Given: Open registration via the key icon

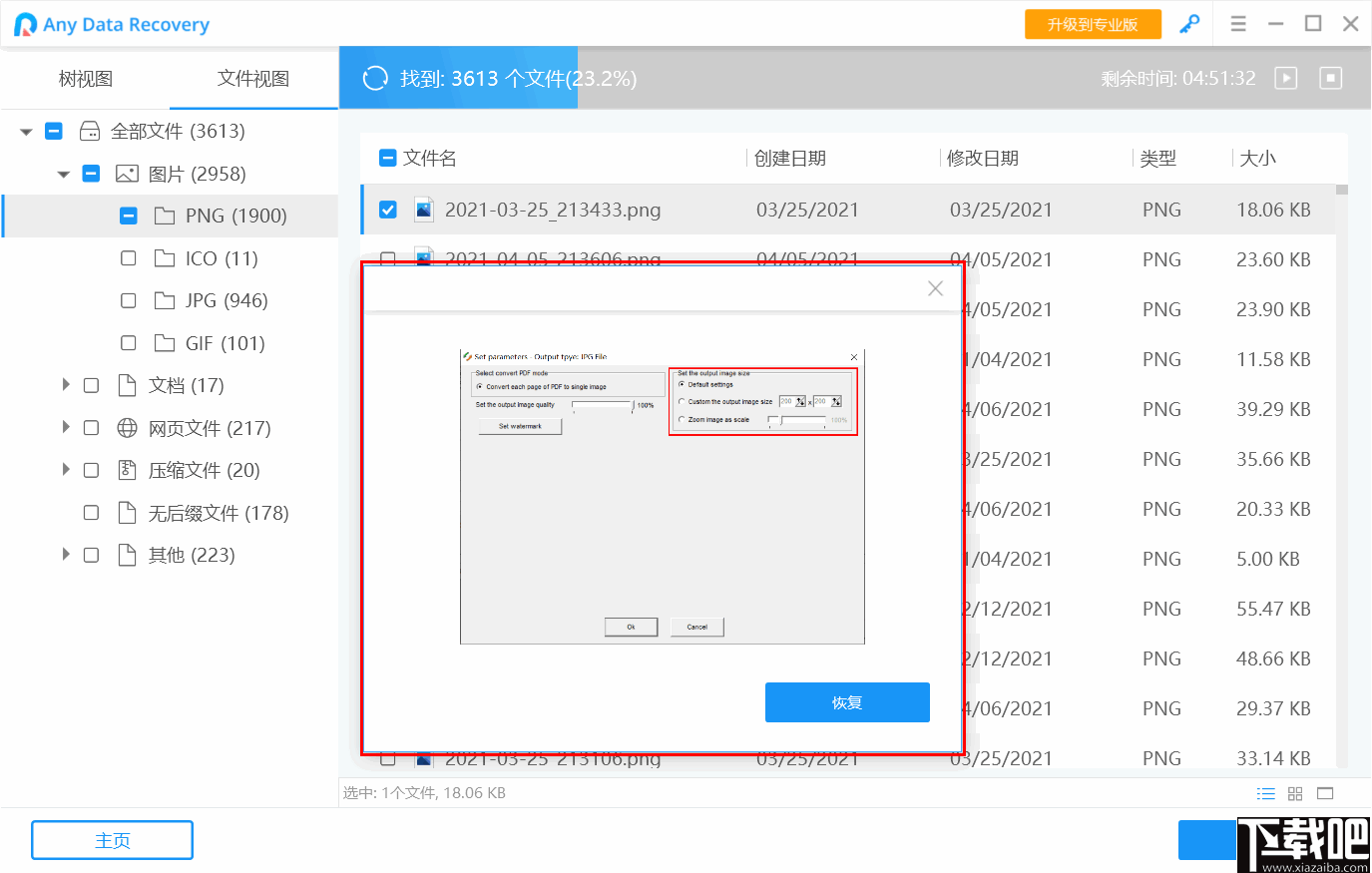Looking at the screenshot, I should 1189,24.
